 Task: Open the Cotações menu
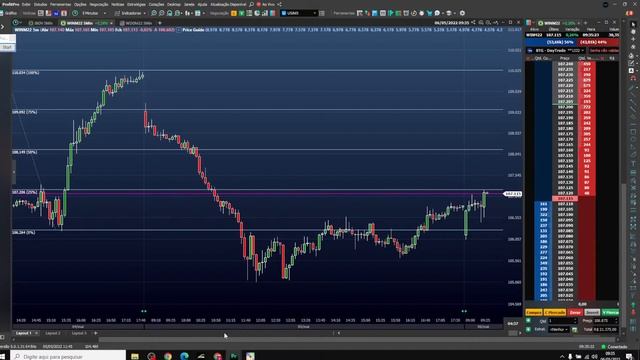click(x=156, y=4)
